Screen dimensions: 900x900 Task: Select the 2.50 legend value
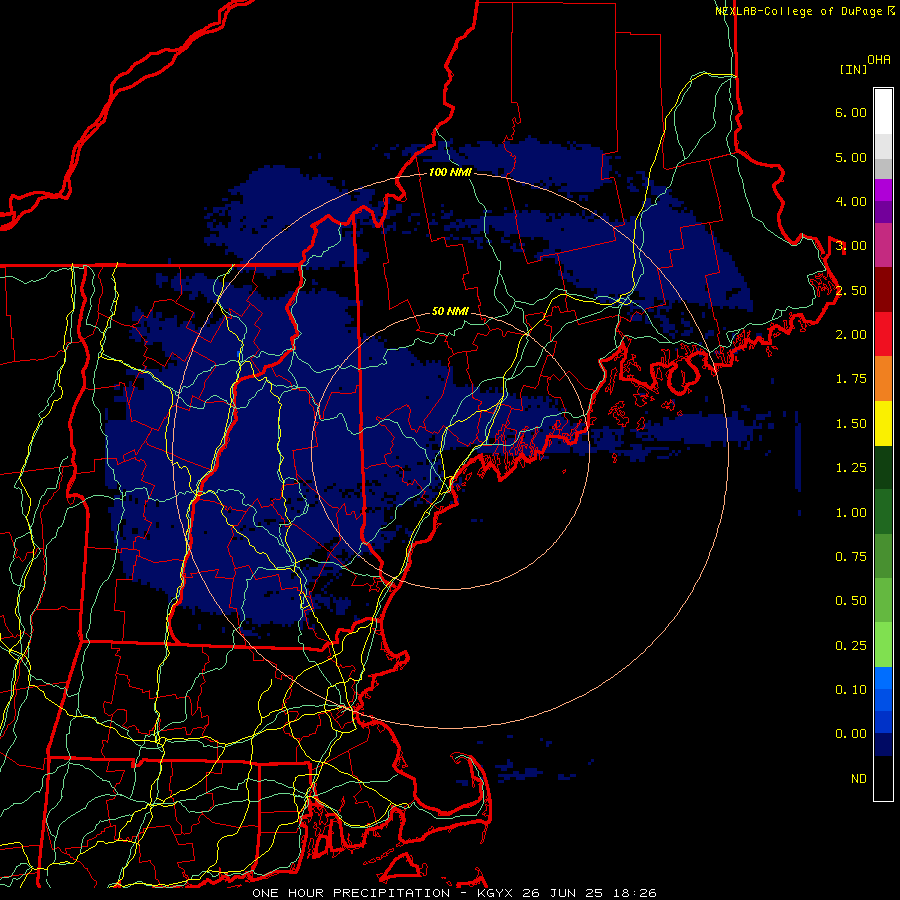(851, 290)
